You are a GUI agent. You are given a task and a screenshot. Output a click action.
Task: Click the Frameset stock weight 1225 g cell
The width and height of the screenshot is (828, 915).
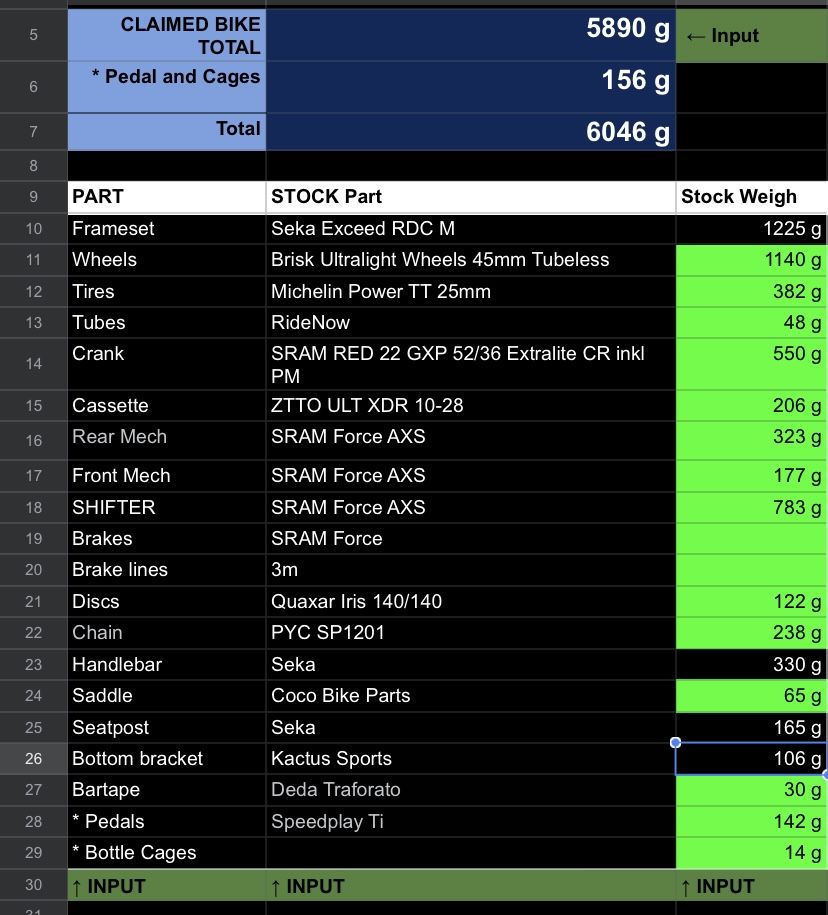click(x=751, y=229)
